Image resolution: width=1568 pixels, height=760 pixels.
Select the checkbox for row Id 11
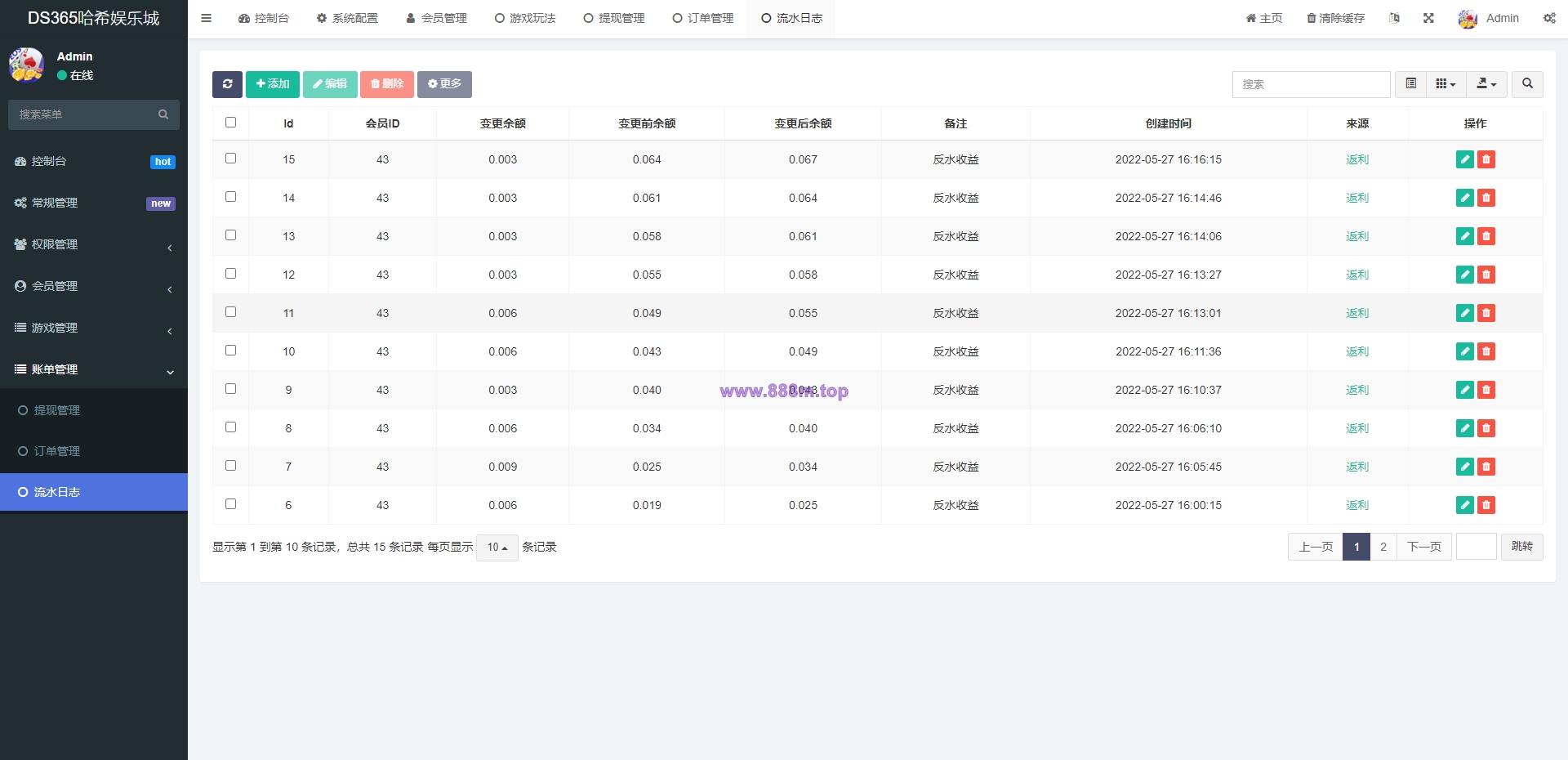coord(230,312)
